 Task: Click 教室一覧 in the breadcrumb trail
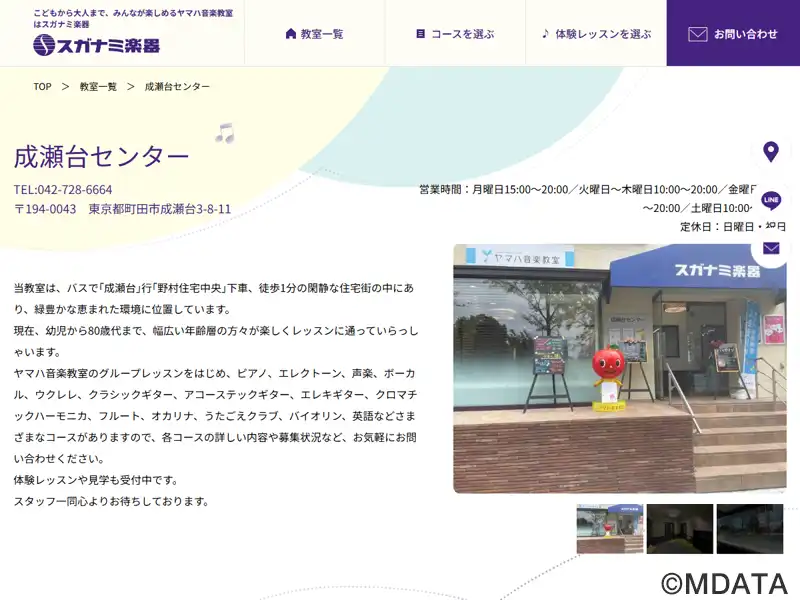click(x=98, y=87)
